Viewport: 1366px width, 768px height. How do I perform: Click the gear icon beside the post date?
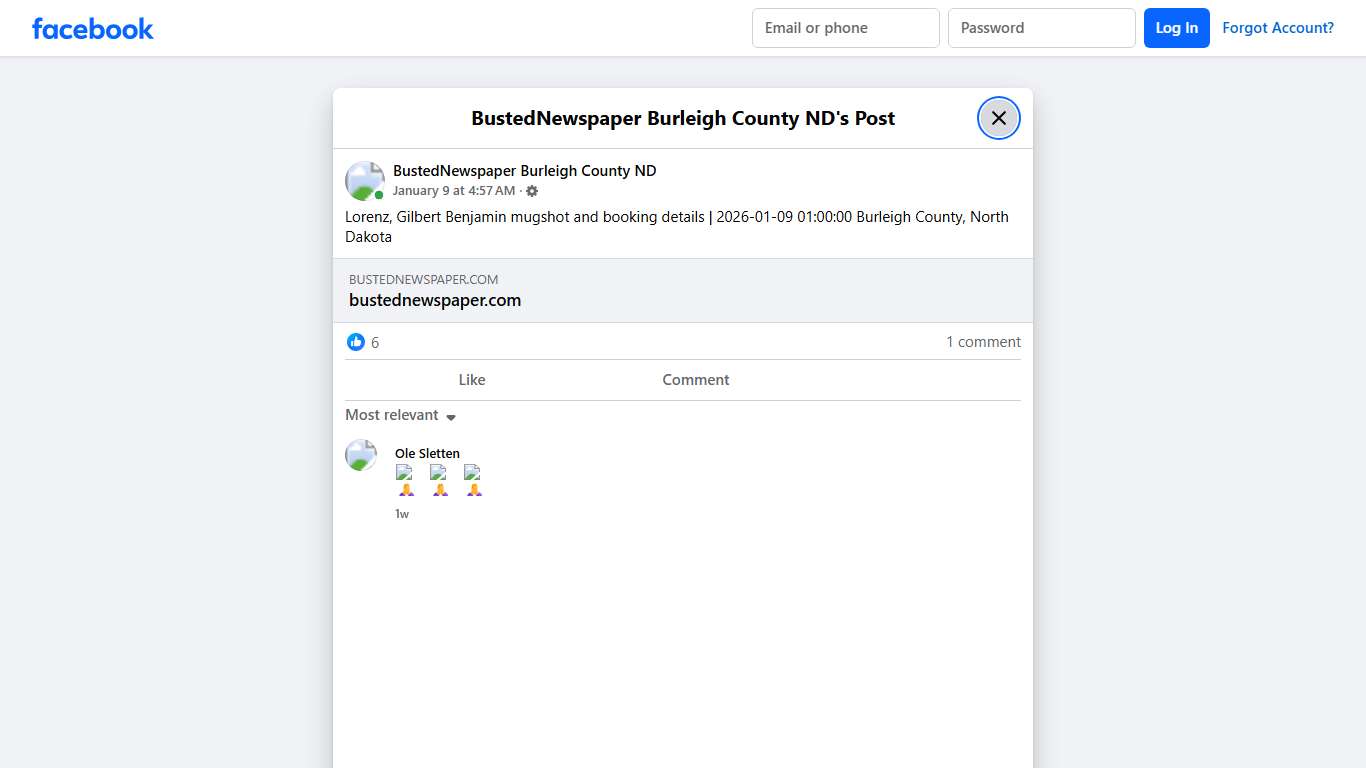[x=532, y=191]
